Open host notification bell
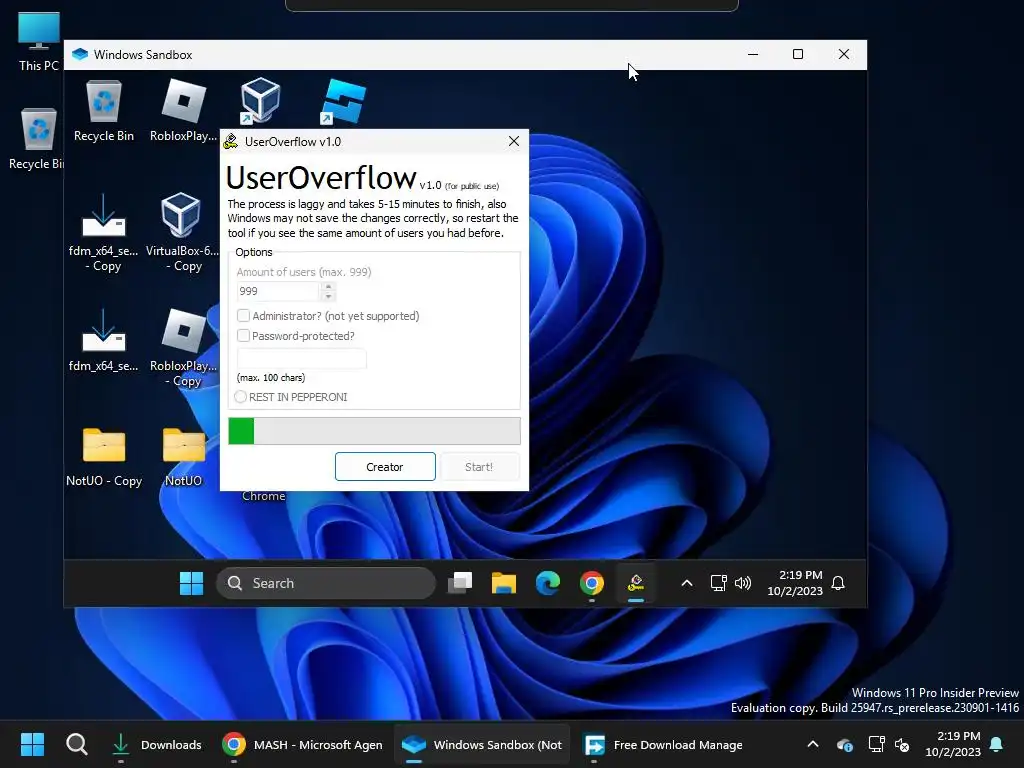Viewport: 1024px width, 768px height. 997,744
